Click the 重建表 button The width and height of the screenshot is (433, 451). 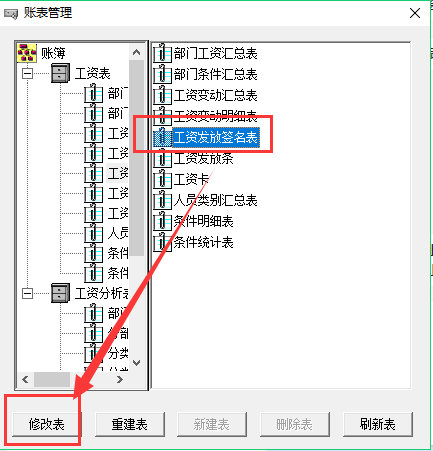pos(130,424)
